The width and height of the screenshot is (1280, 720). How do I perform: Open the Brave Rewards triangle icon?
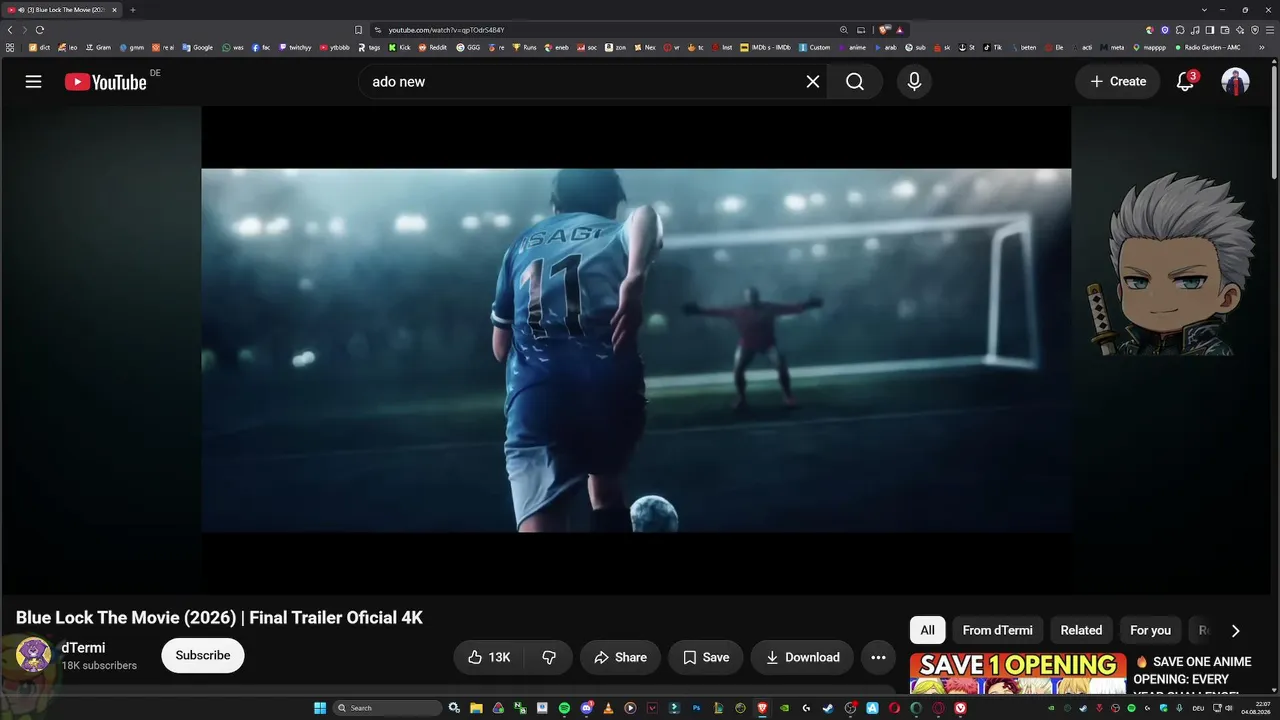point(900,30)
